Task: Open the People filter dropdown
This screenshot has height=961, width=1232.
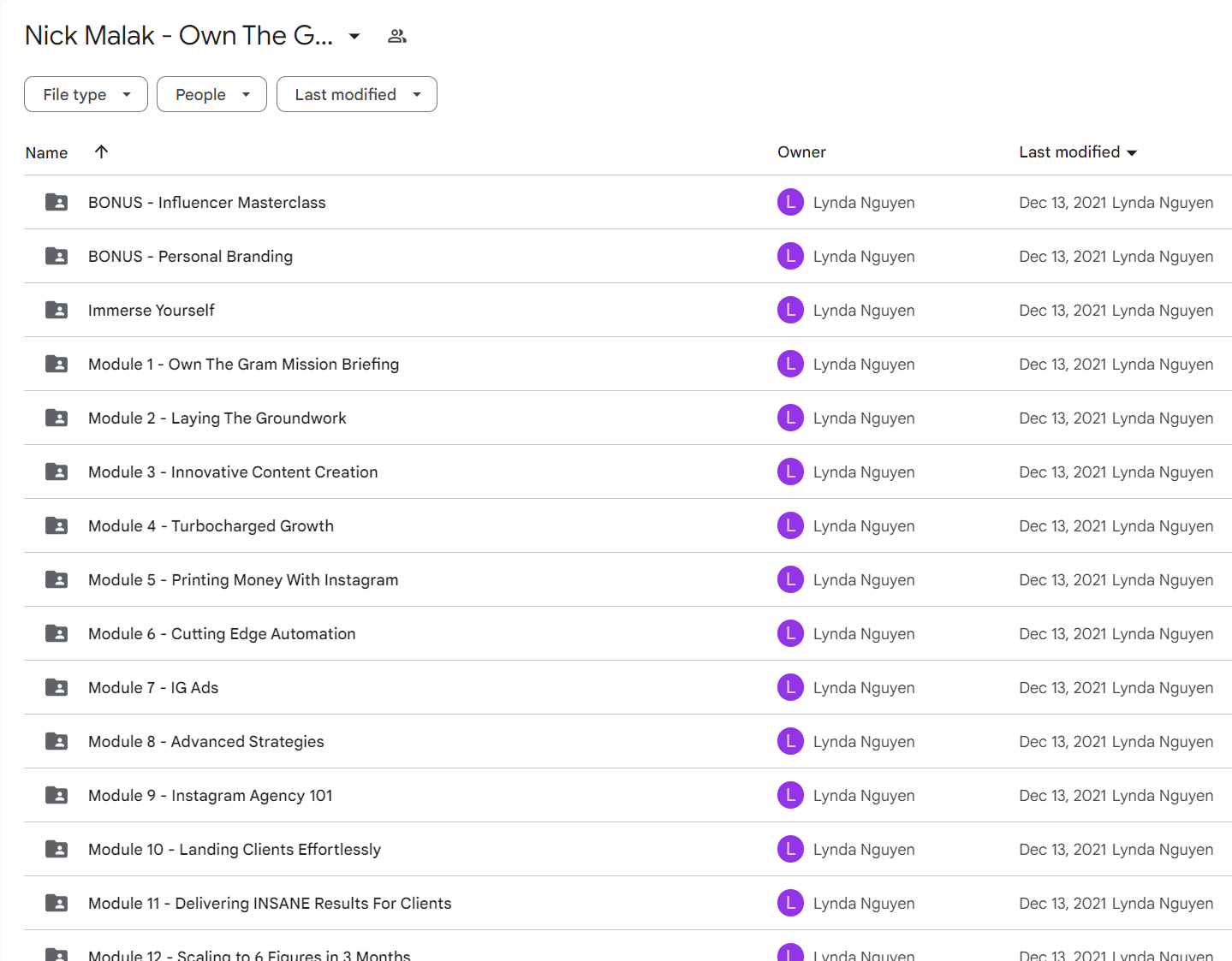Action: tap(211, 94)
